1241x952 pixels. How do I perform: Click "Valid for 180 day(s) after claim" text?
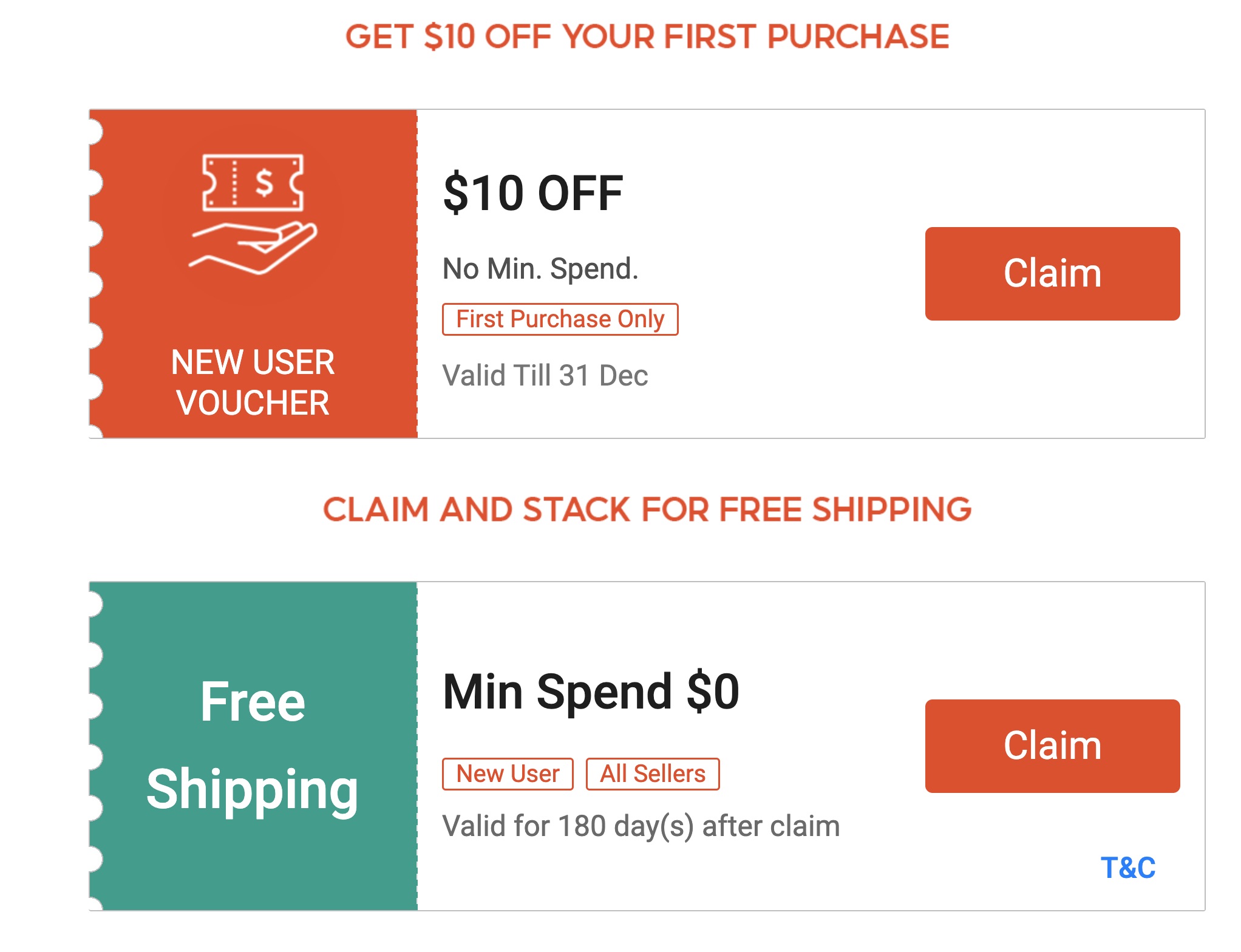(x=641, y=826)
